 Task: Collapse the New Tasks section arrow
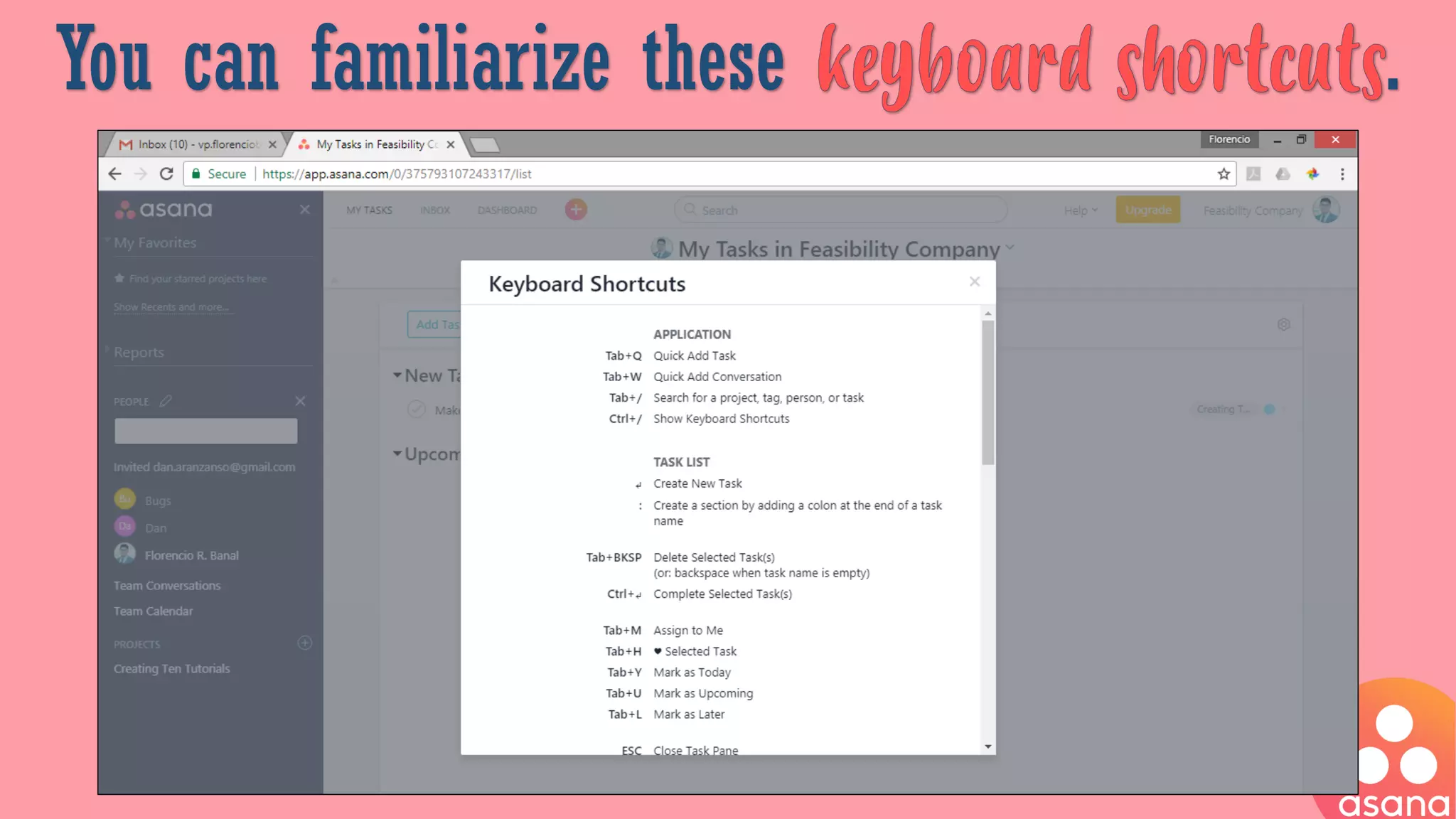click(397, 375)
